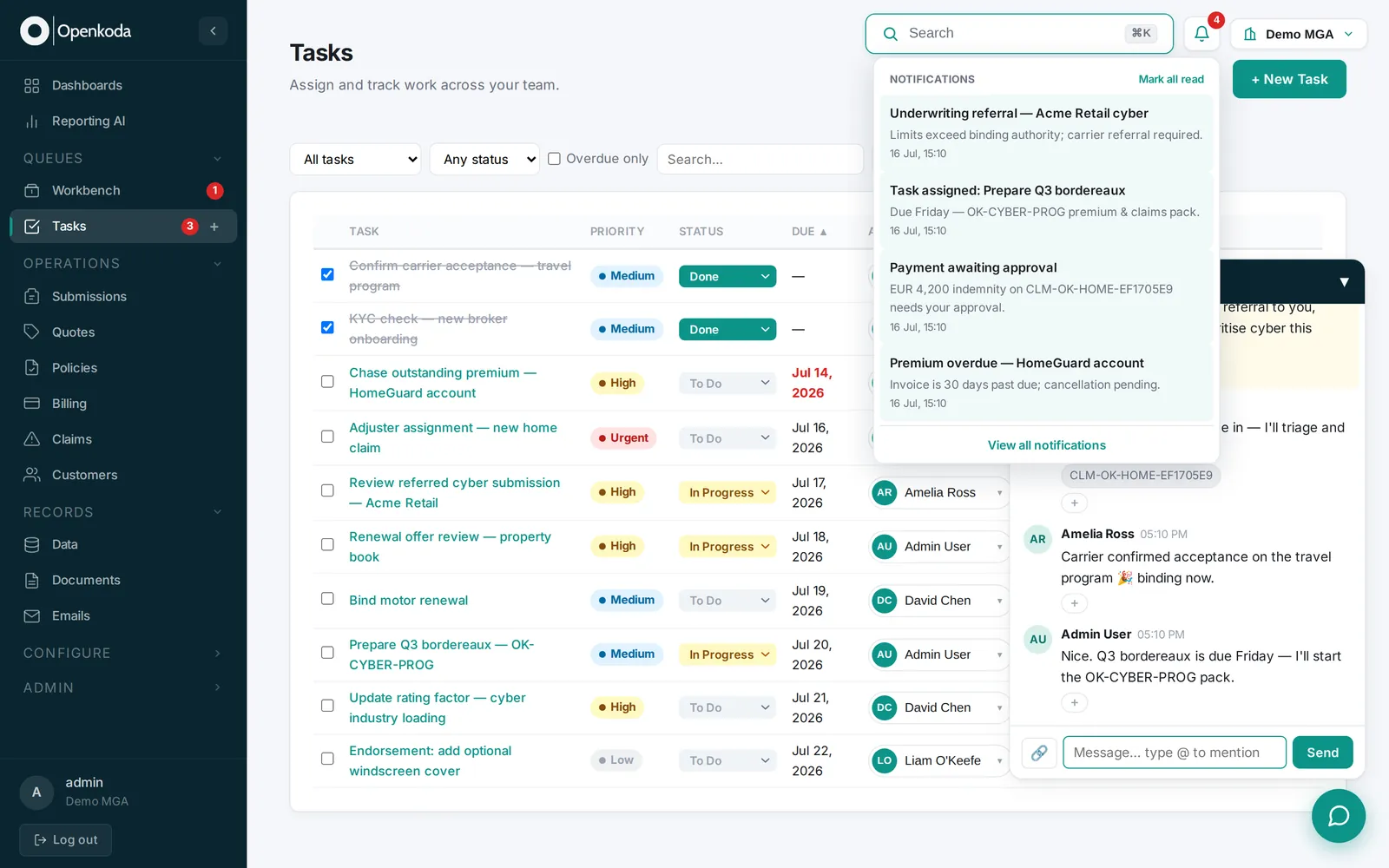The width and height of the screenshot is (1389, 868).
Task: Collapse the sidebar with the chevron button
Action: tap(213, 31)
